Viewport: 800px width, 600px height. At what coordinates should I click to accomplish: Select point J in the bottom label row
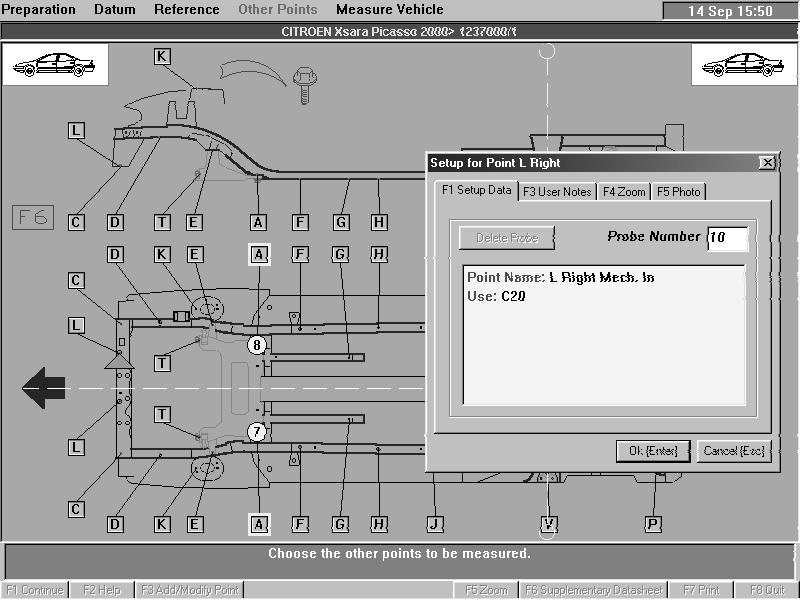435,524
